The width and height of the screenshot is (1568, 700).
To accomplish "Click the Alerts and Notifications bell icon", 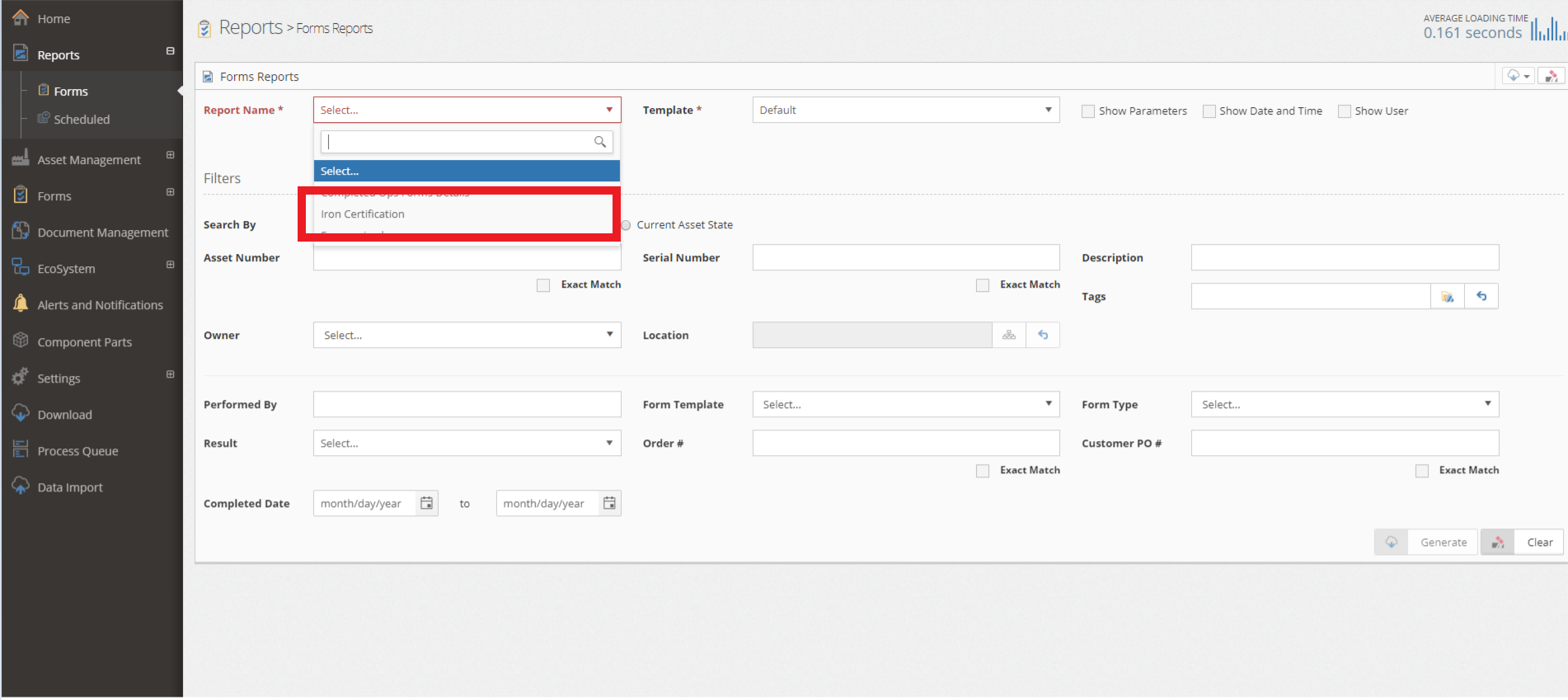I will click(21, 303).
